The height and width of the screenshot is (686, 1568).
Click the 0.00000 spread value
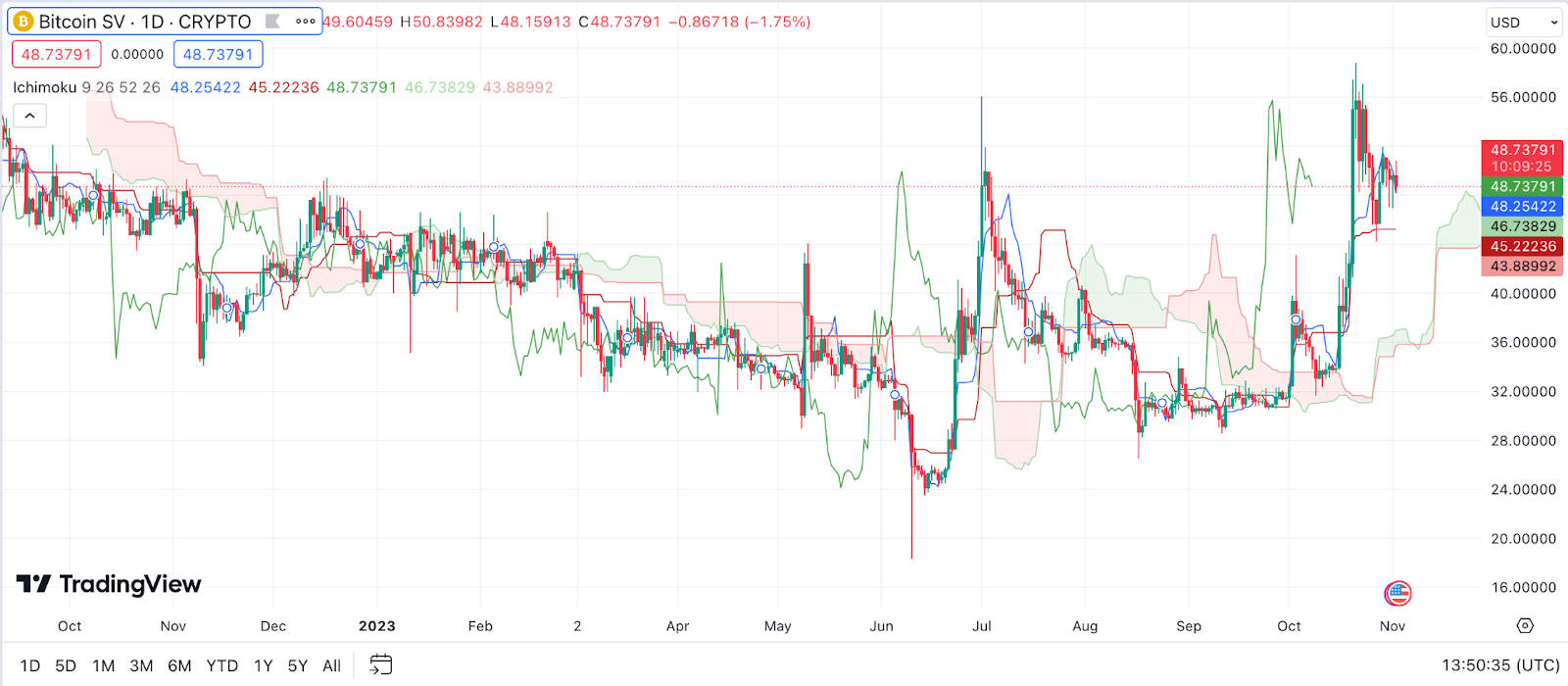[x=137, y=55]
